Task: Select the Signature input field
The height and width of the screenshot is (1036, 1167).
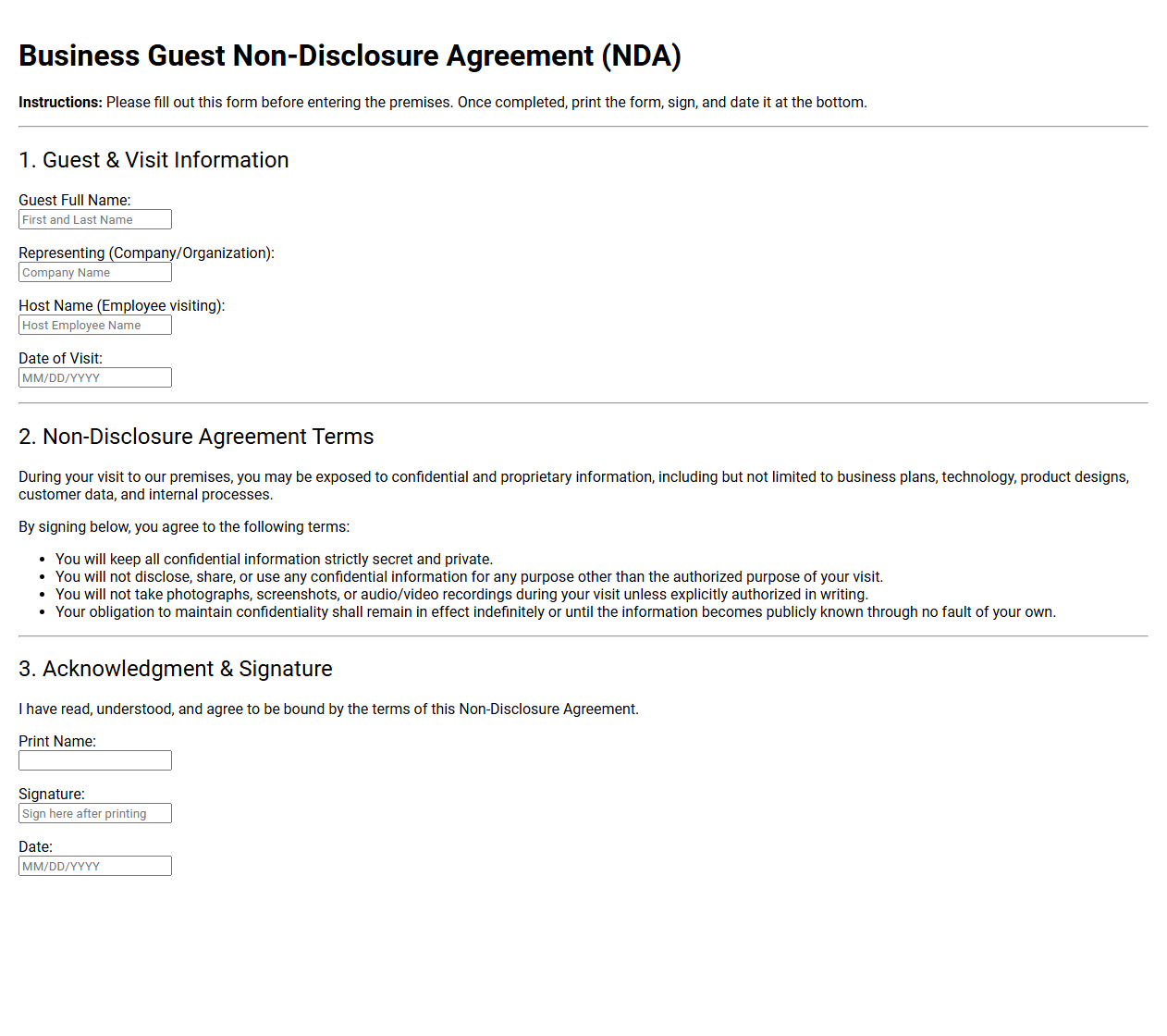Action: pyautogui.click(x=95, y=813)
